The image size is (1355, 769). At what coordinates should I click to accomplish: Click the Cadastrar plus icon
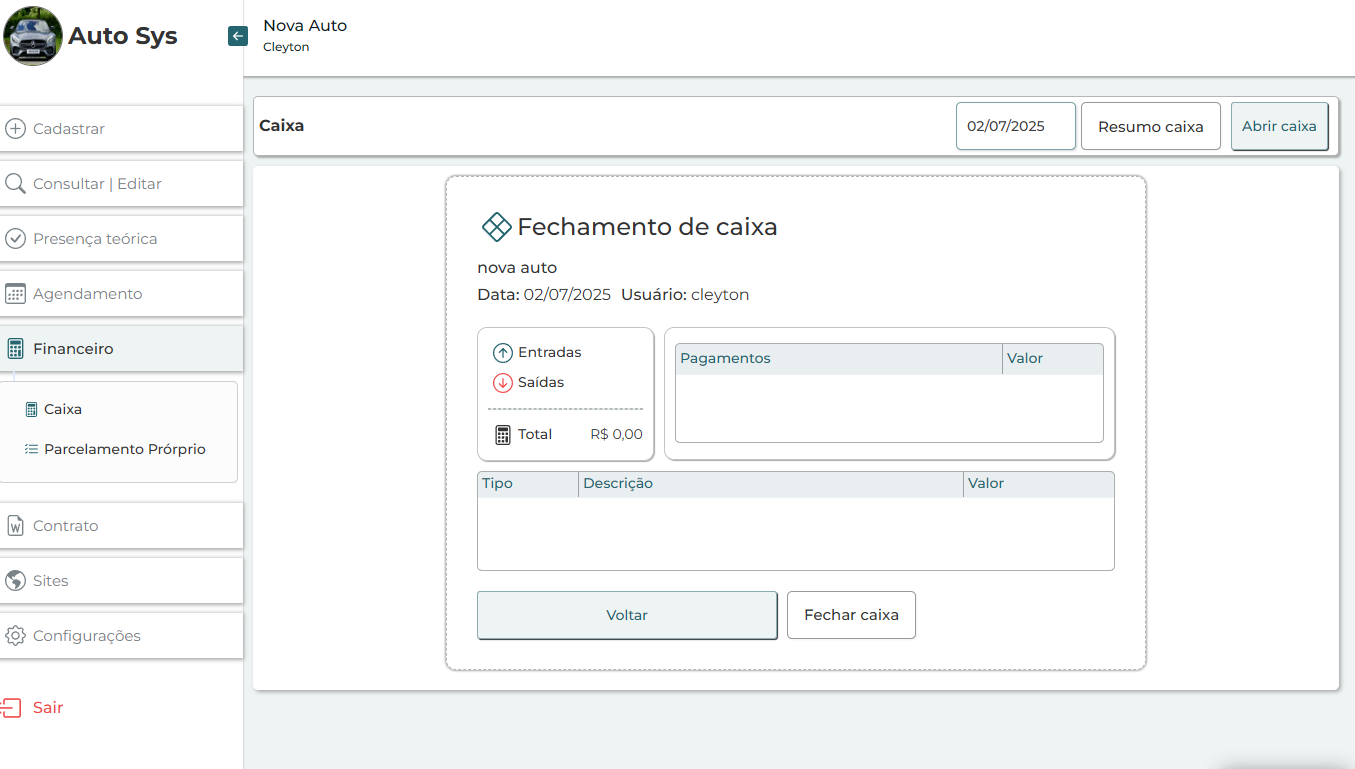coord(15,129)
